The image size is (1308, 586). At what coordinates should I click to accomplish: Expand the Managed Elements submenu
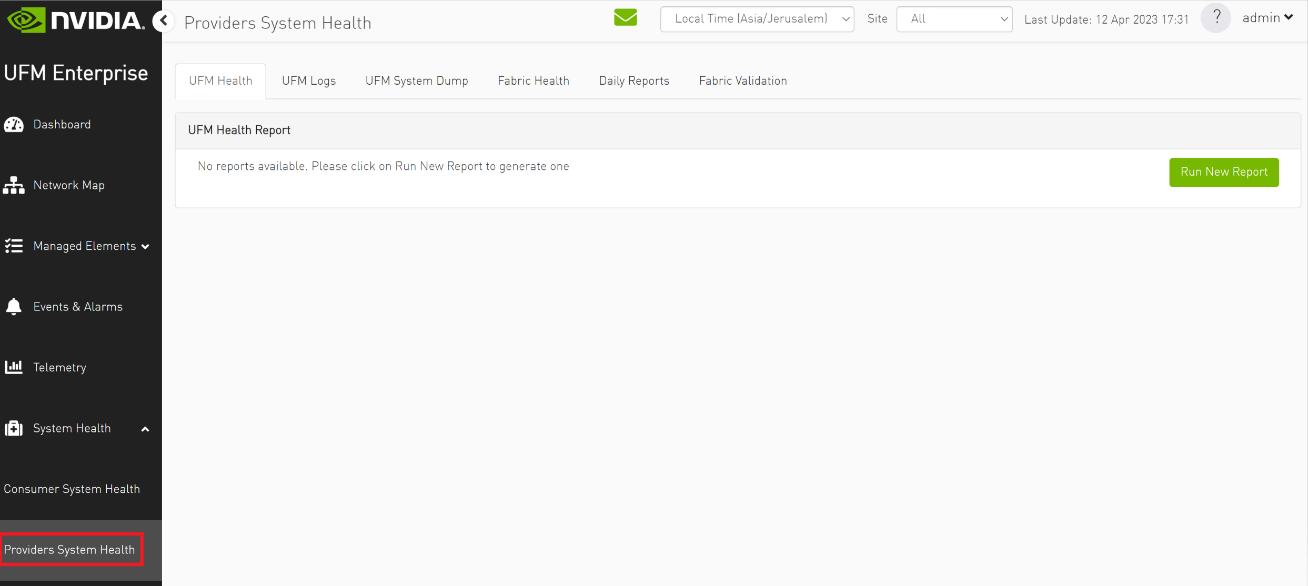[x=147, y=246]
